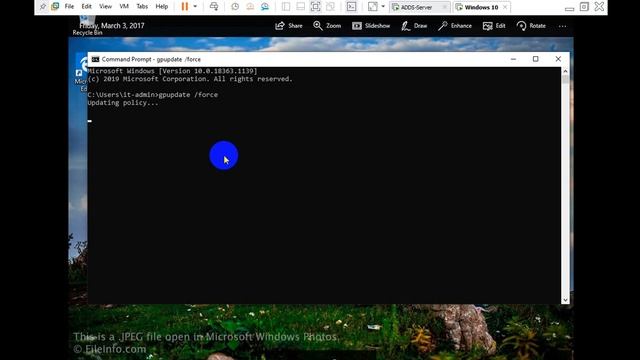Viewport: 640px width, 360px height.
Task: Click the Zoom button in Photos toolbar
Action: 327,26
